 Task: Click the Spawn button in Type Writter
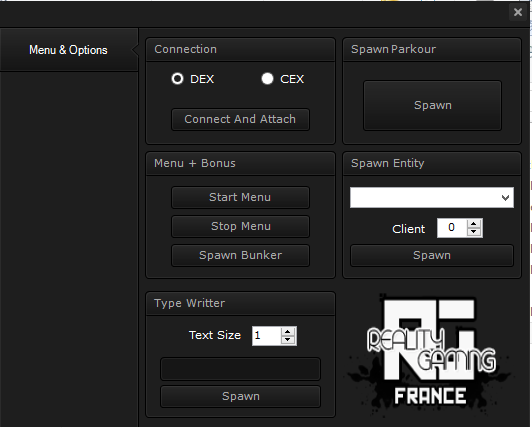coord(240,396)
